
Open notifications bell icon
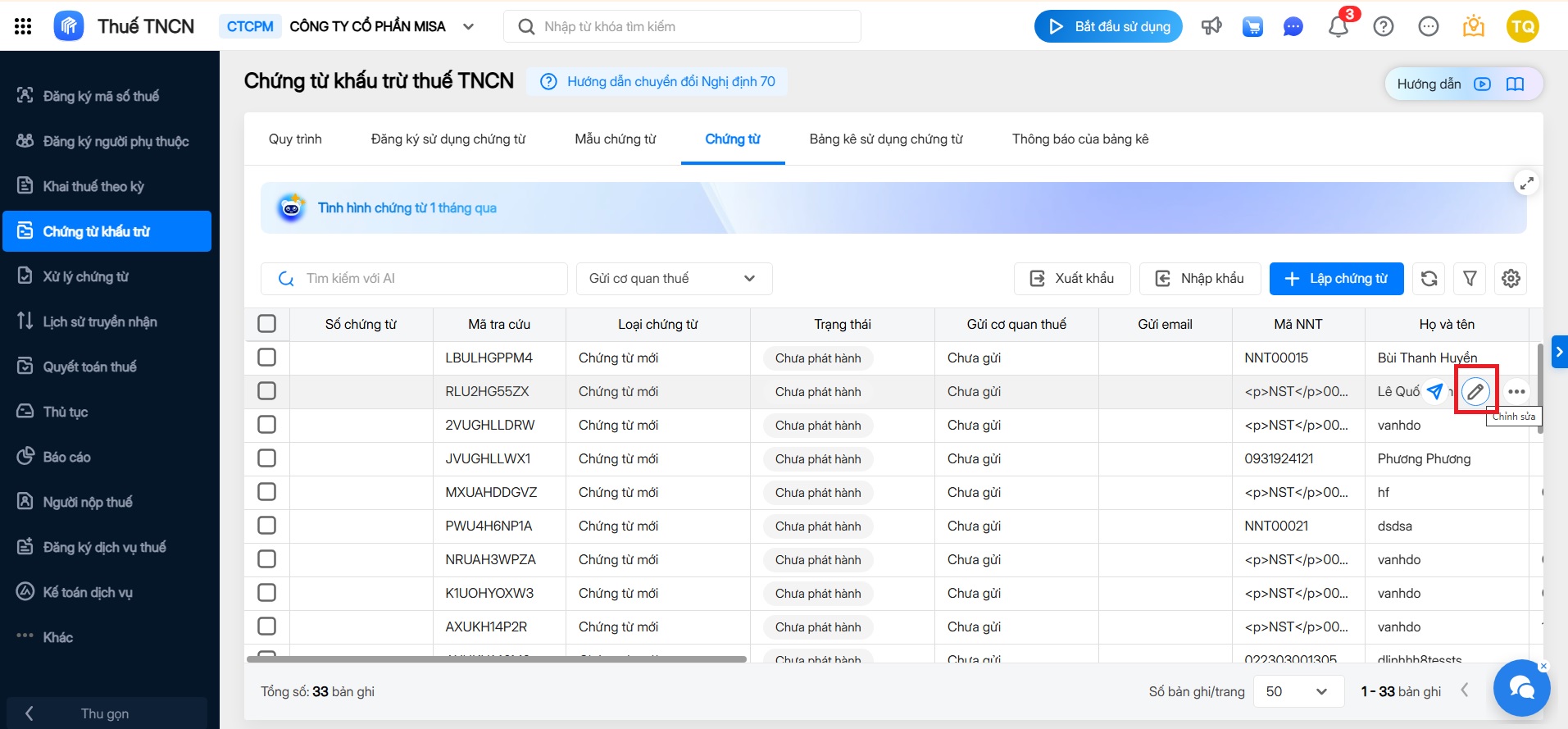click(x=1338, y=27)
